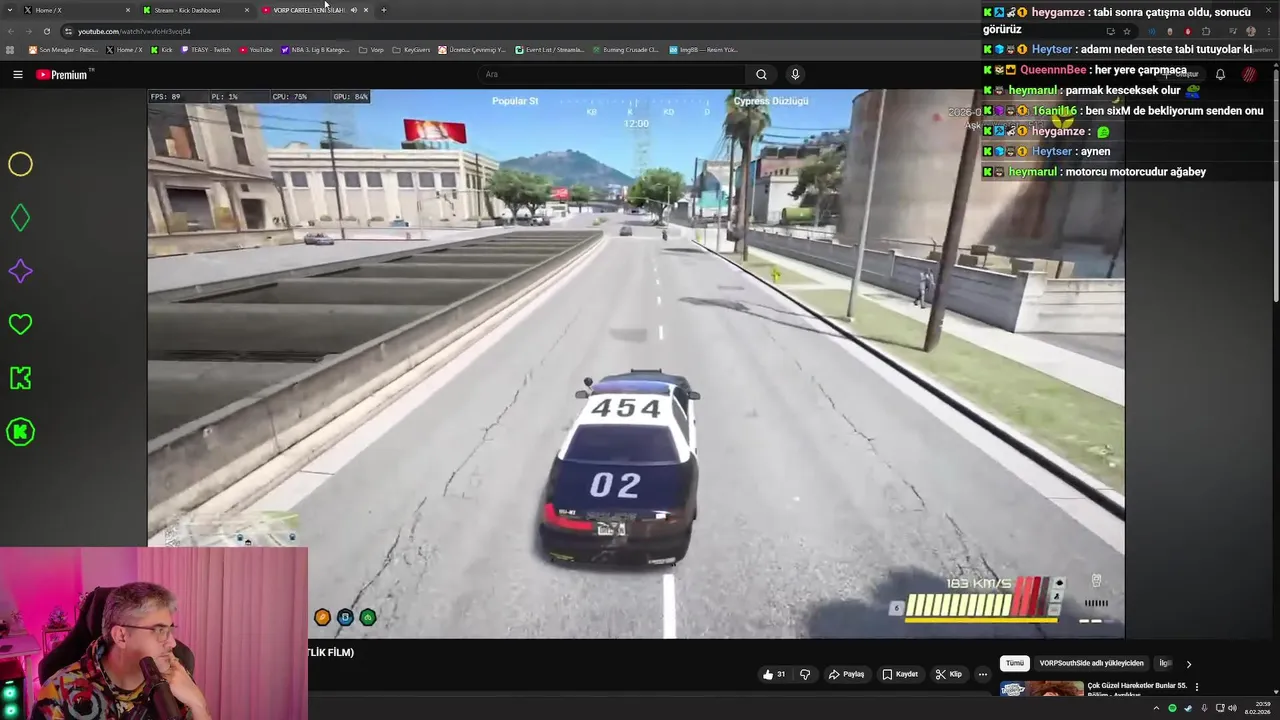This screenshot has width=1280, height=720.
Task: Open the Spotify icon in the system tray
Action: pos(1172,708)
